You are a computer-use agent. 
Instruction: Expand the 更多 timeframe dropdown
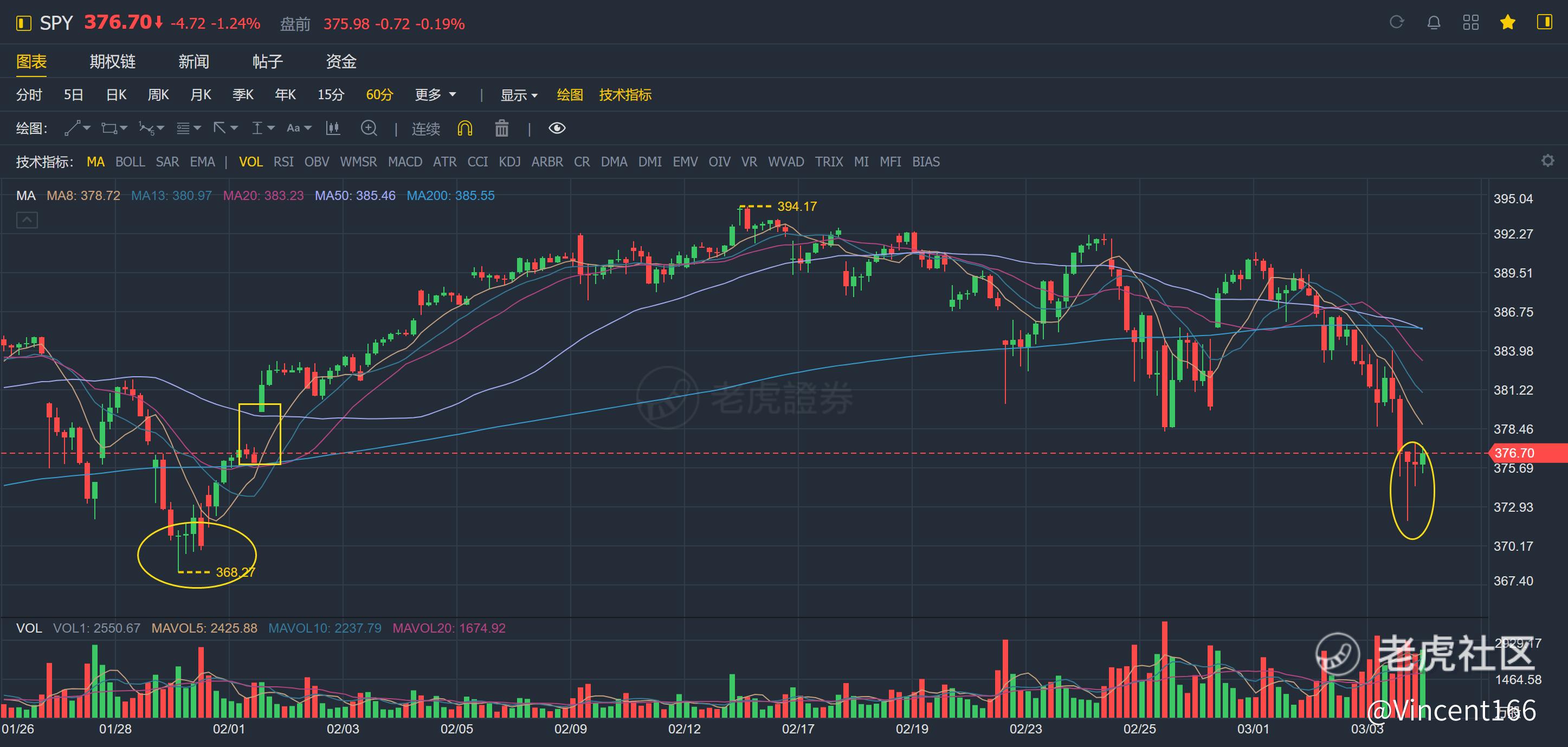tap(435, 95)
